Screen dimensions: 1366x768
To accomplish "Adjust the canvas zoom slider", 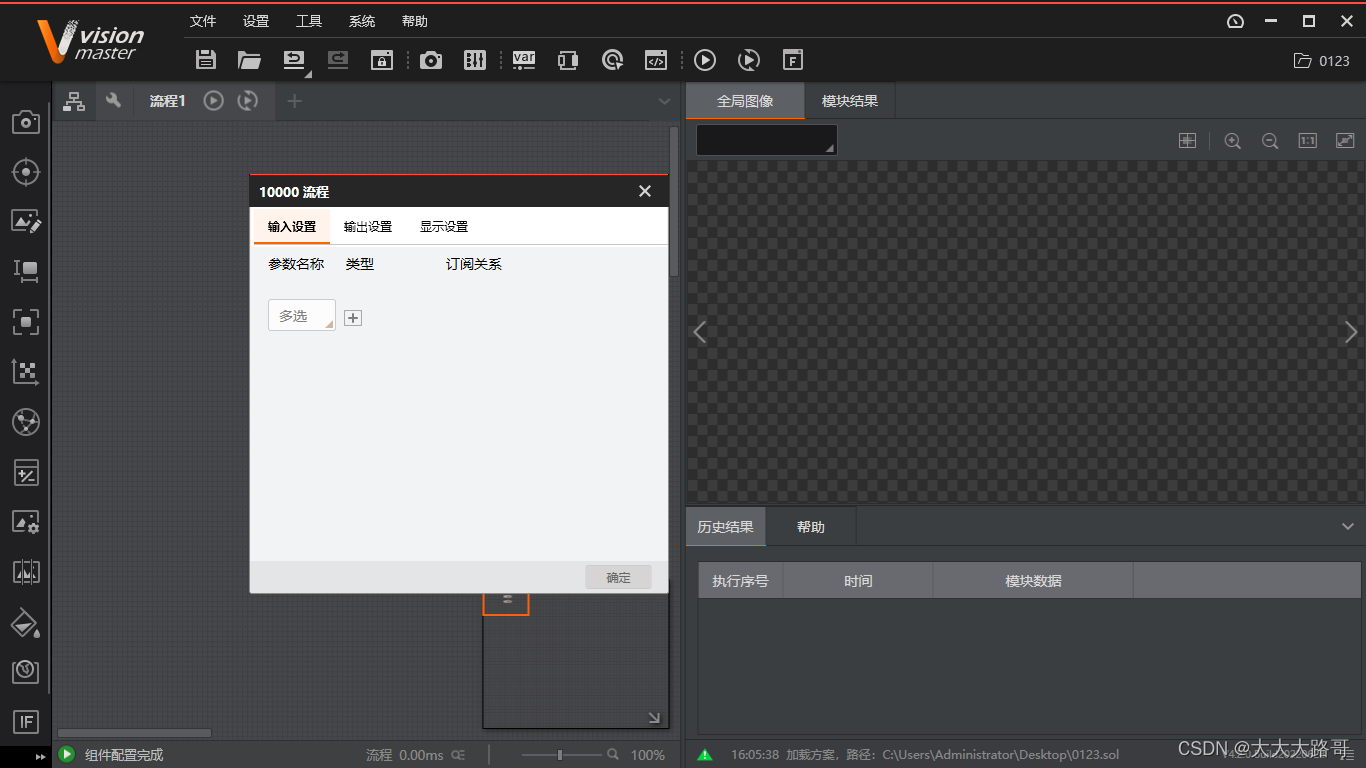I will pos(561,755).
